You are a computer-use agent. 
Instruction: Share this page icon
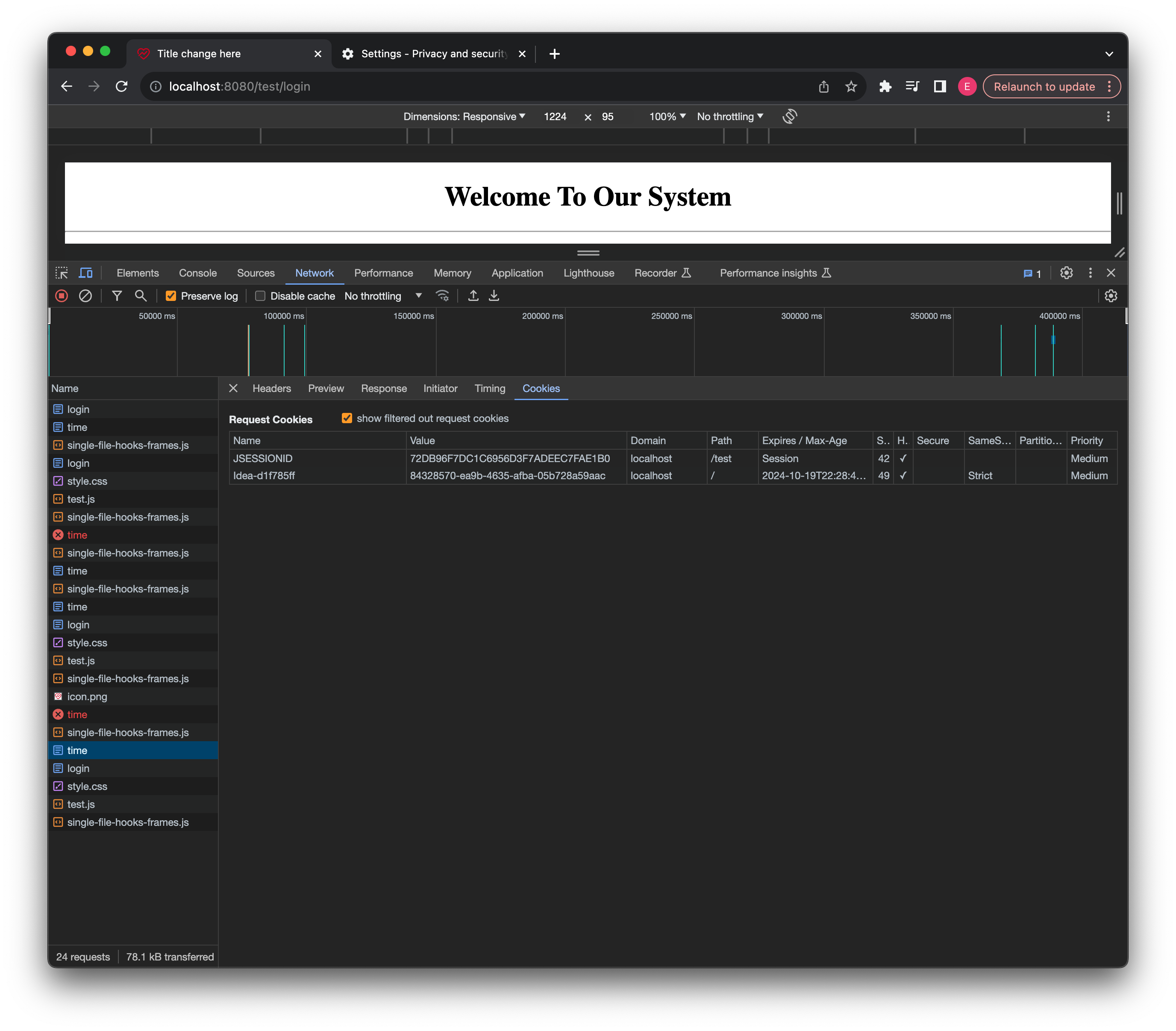coord(823,86)
